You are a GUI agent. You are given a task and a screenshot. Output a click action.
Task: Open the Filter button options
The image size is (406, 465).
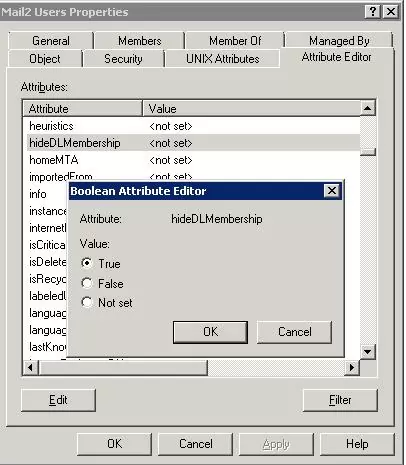[x=340, y=400]
